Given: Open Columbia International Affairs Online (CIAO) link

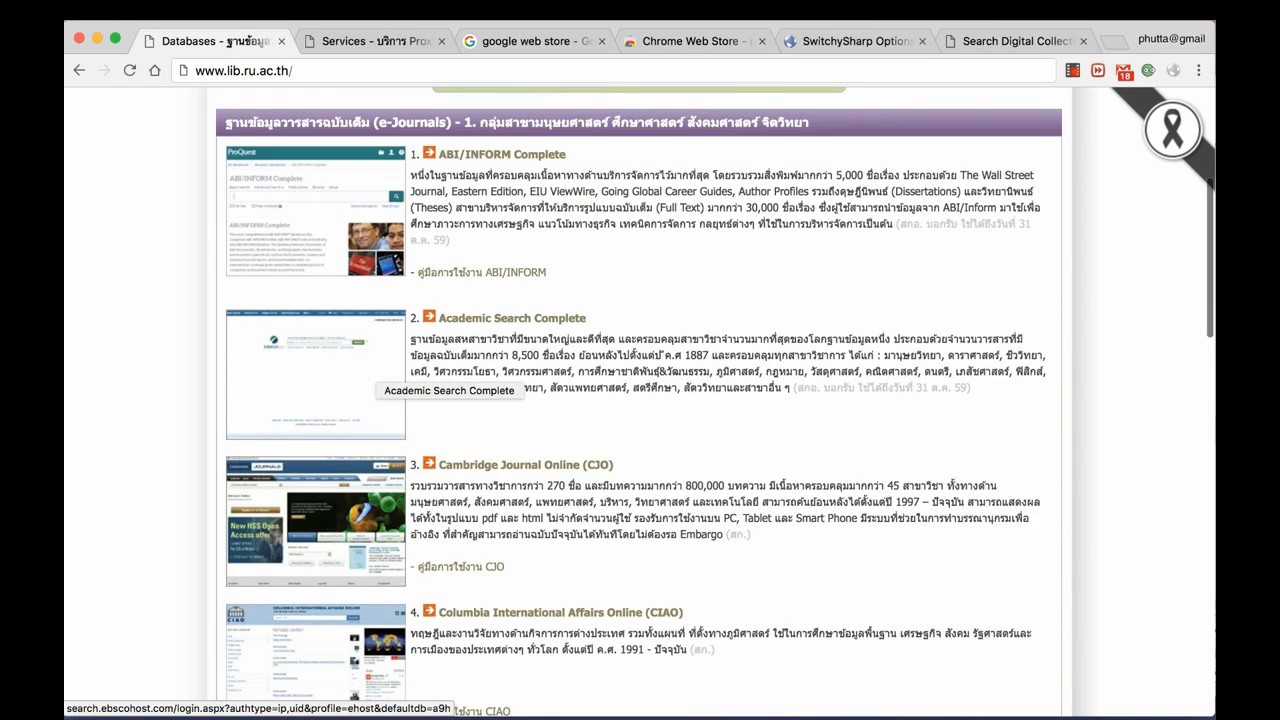Looking at the screenshot, I should pyautogui.click(x=561, y=612).
